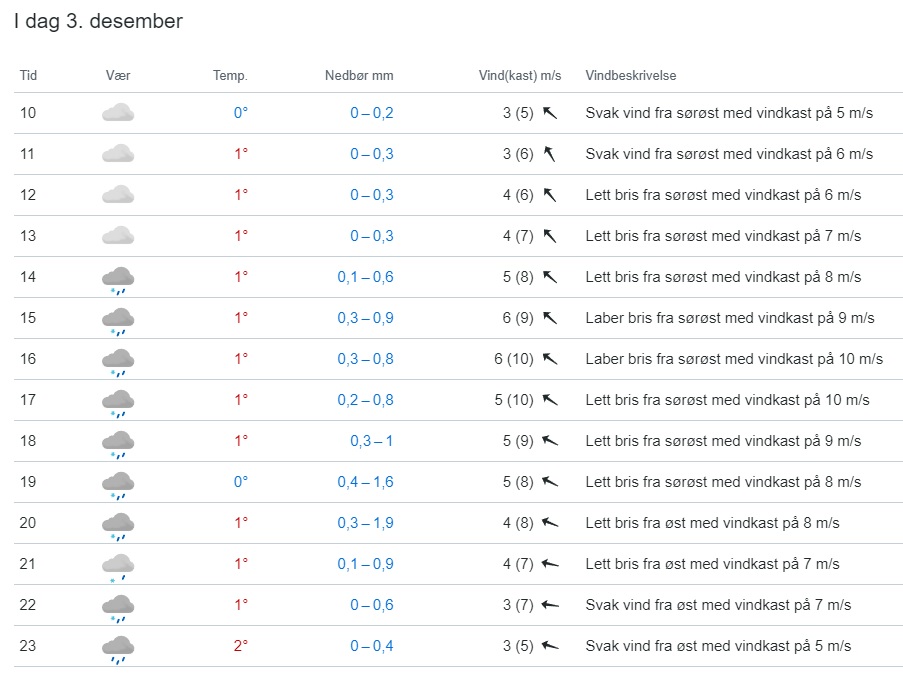
Task: Click the 'I dag 3. desember' heading
Action: [x=98, y=21]
